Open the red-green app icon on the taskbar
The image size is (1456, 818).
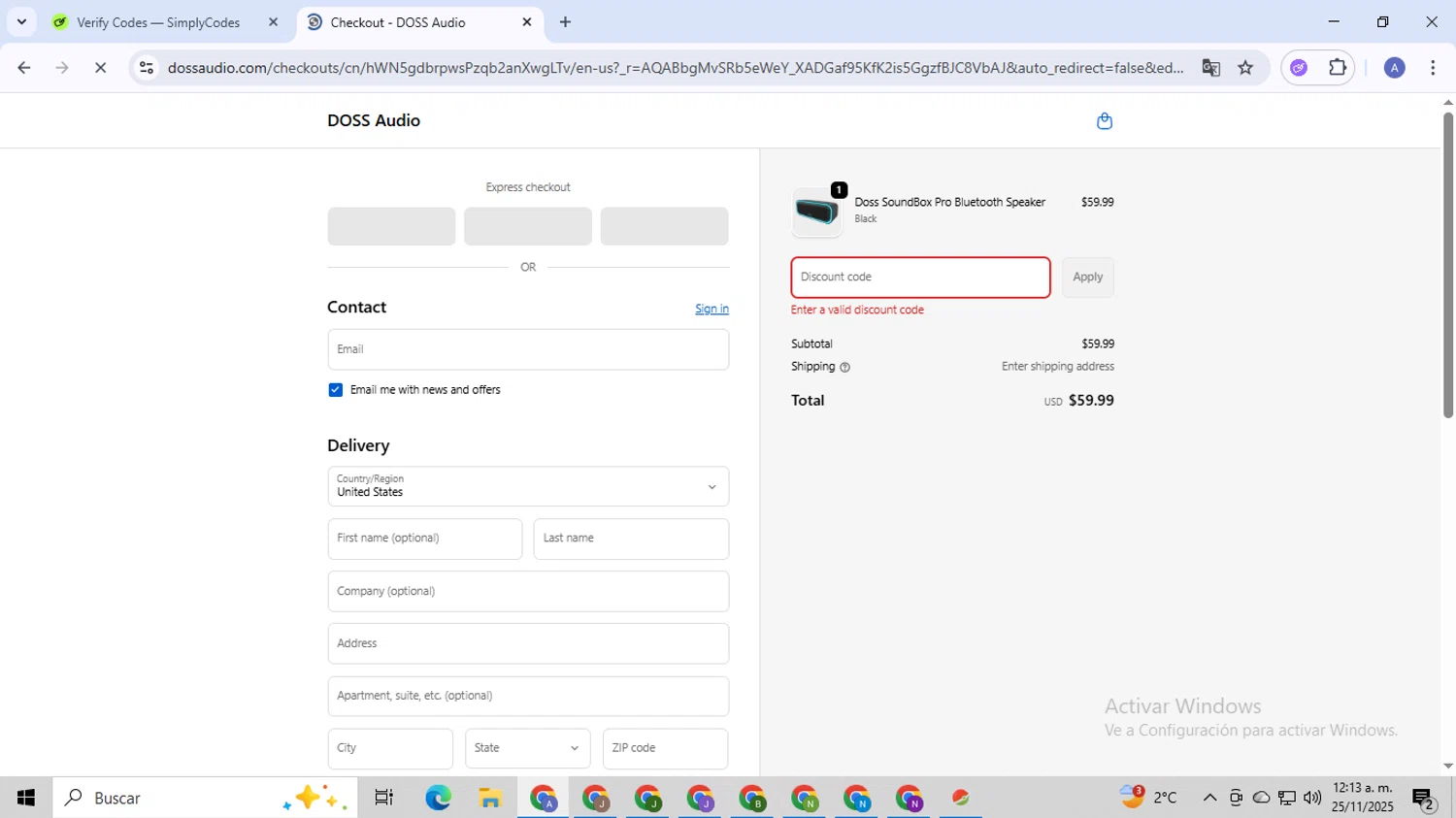(x=961, y=798)
